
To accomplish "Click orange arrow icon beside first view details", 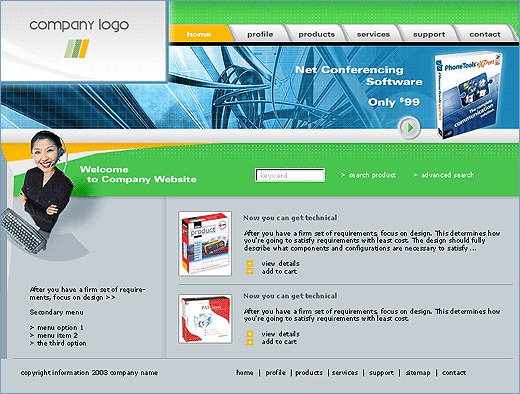I will pyautogui.click(x=250, y=263).
